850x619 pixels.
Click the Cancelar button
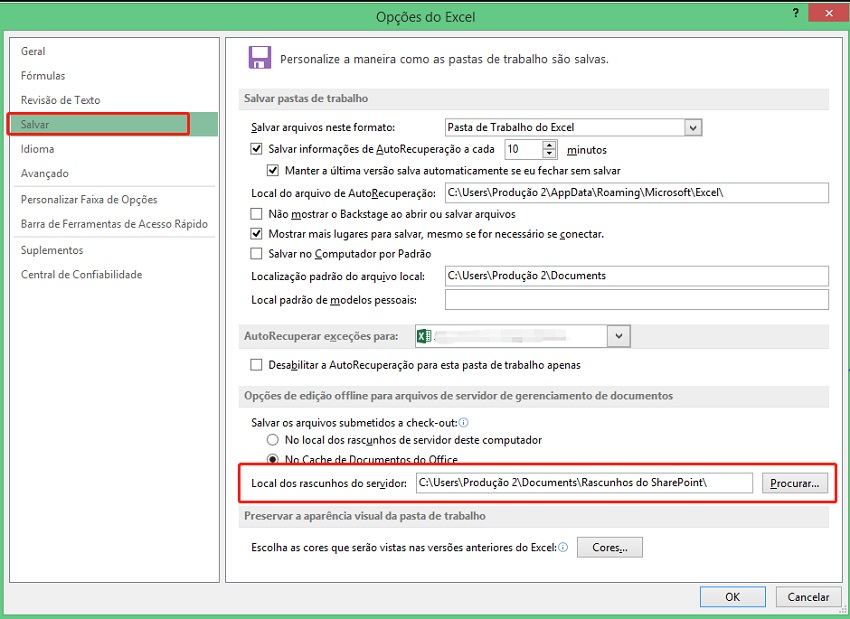pyautogui.click(x=808, y=597)
